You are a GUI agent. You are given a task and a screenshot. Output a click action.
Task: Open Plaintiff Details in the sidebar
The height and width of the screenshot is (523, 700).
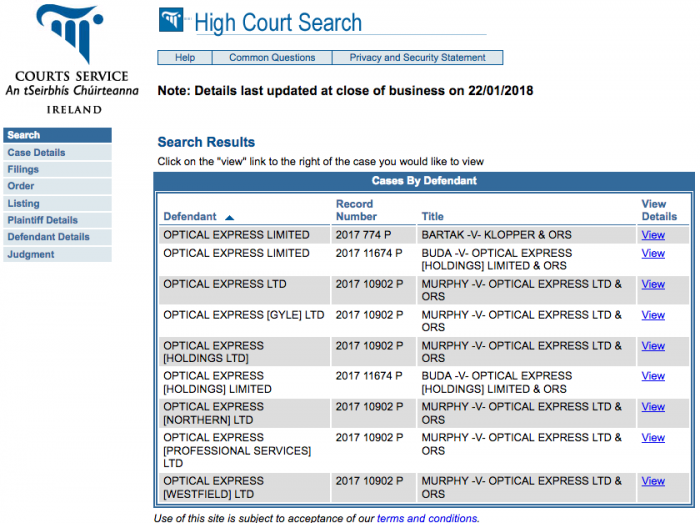(x=58, y=220)
